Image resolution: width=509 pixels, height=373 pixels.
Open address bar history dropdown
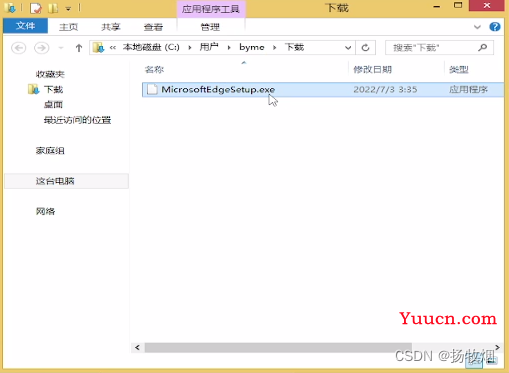coord(348,48)
